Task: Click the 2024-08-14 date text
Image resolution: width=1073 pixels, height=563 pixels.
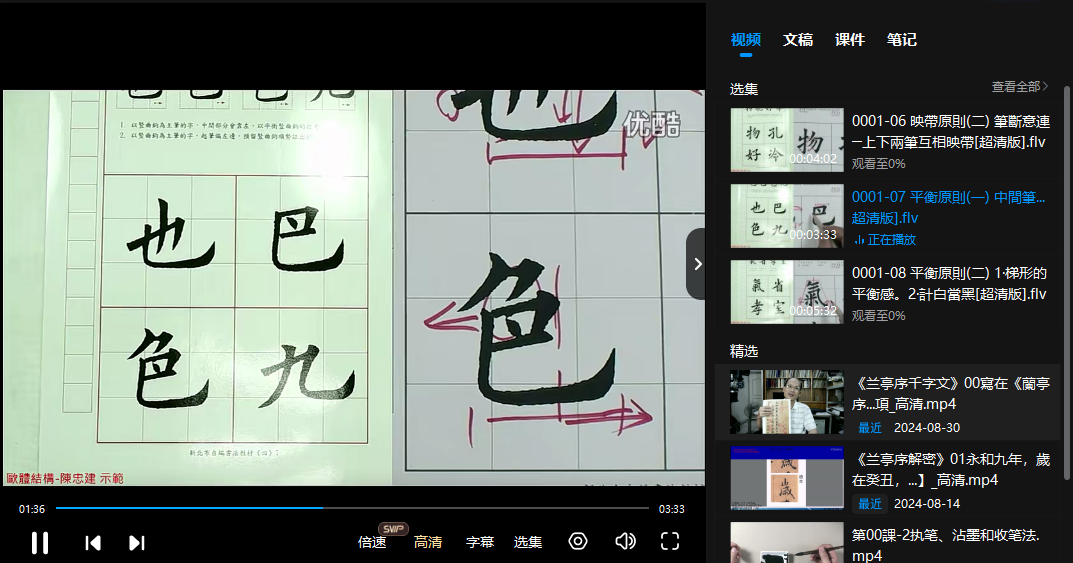Action: [x=927, y=503]
